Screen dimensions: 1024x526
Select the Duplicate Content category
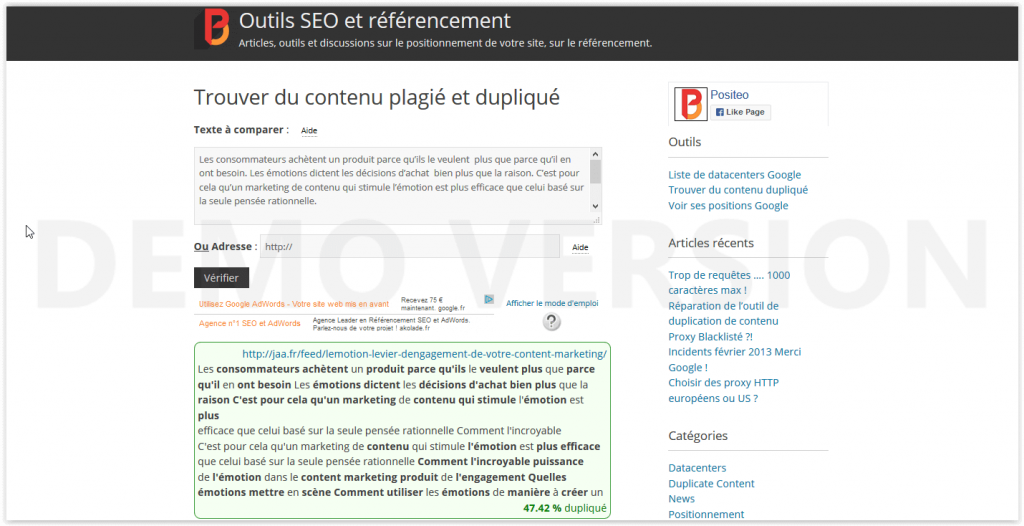pos(711,483)
